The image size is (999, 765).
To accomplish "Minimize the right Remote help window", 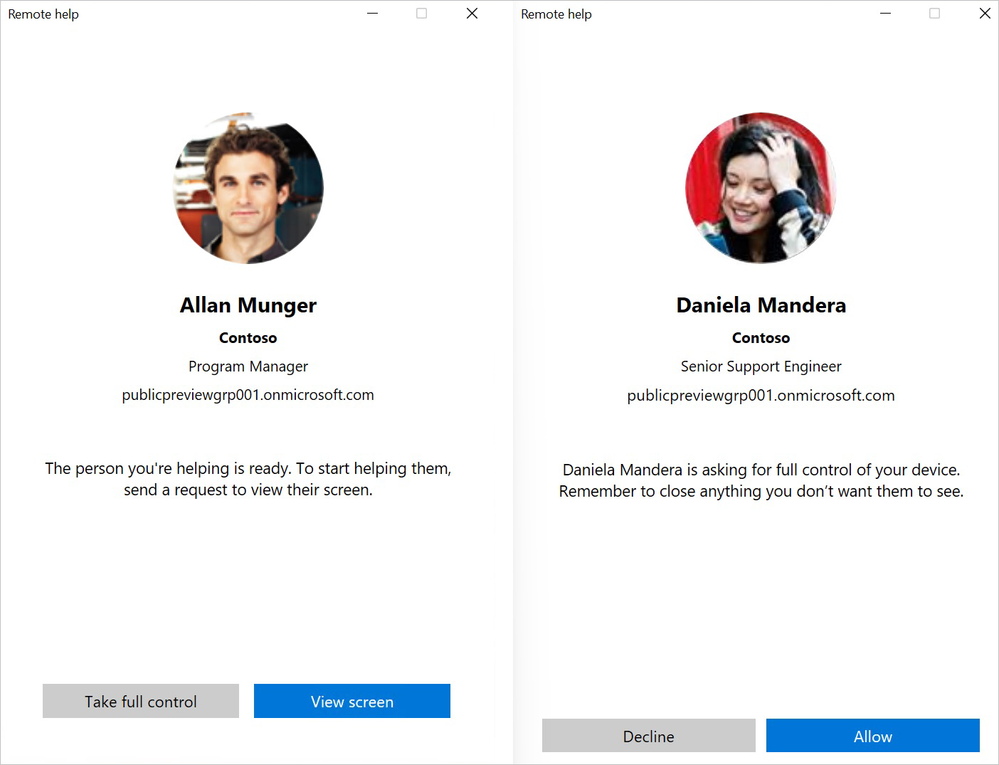I will pos(886,13).
